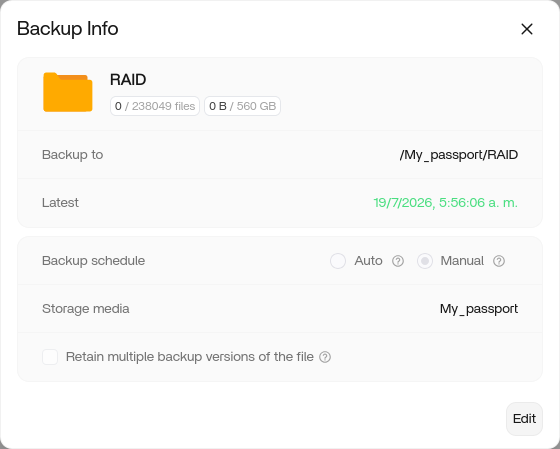Click the Auto schedule label text

(x=368, y=261)
